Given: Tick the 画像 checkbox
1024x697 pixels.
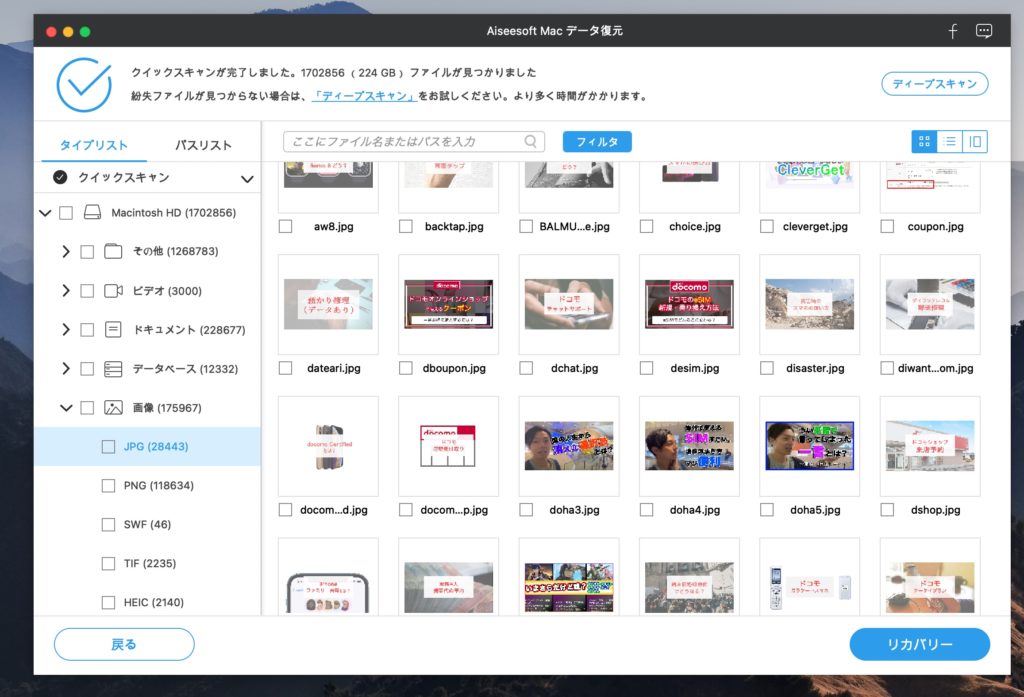Looking at the screenshot, I should tap(87, 408).
